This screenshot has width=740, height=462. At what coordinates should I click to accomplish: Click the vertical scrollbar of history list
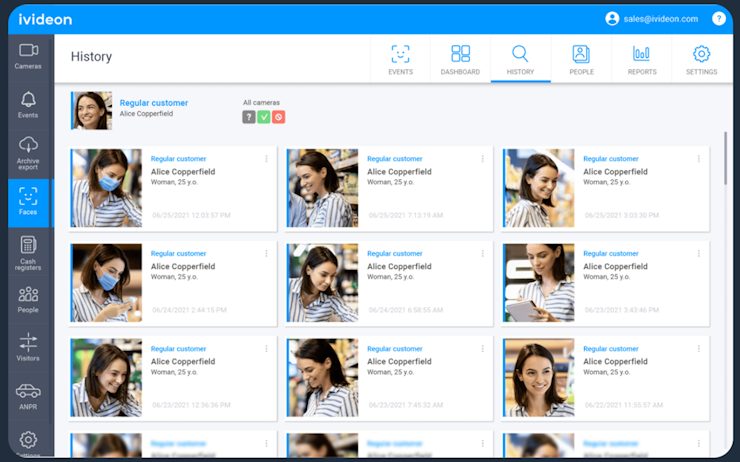(x=725, y=159)
